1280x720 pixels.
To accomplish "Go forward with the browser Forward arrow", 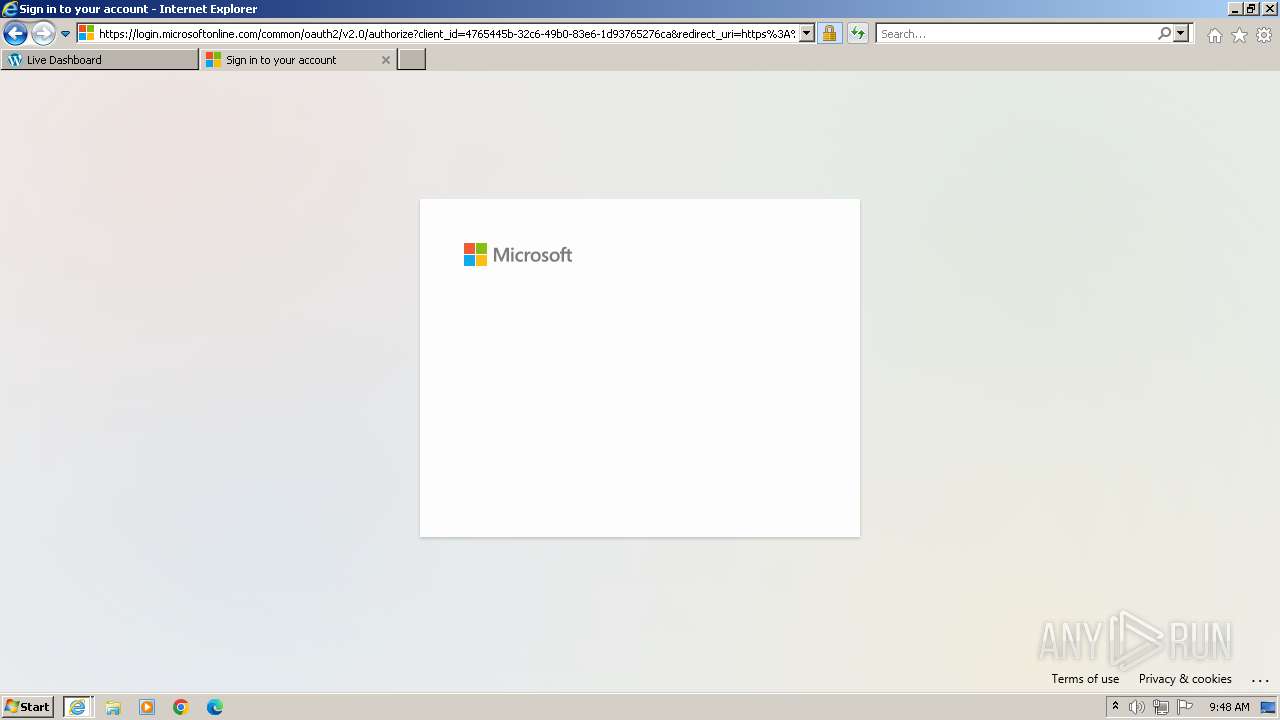I will point(43,34).
